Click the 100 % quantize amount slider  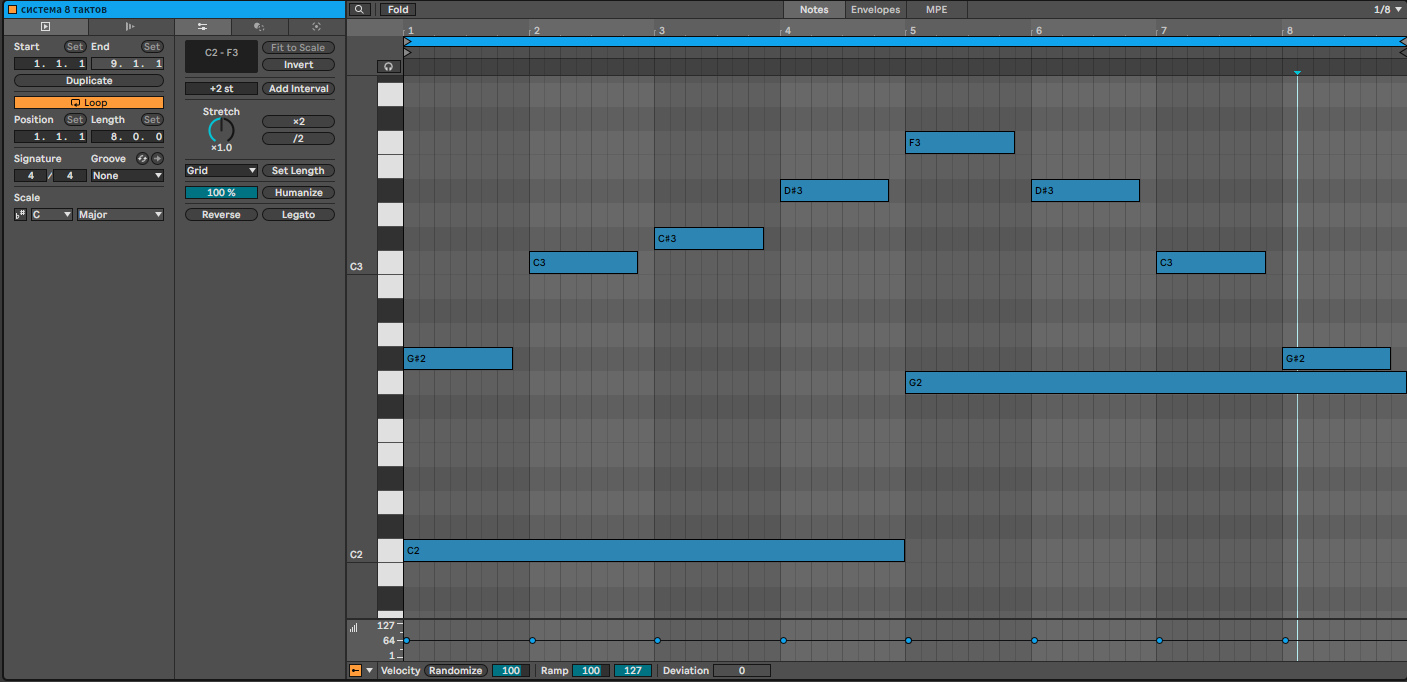(x=221, y=193)
